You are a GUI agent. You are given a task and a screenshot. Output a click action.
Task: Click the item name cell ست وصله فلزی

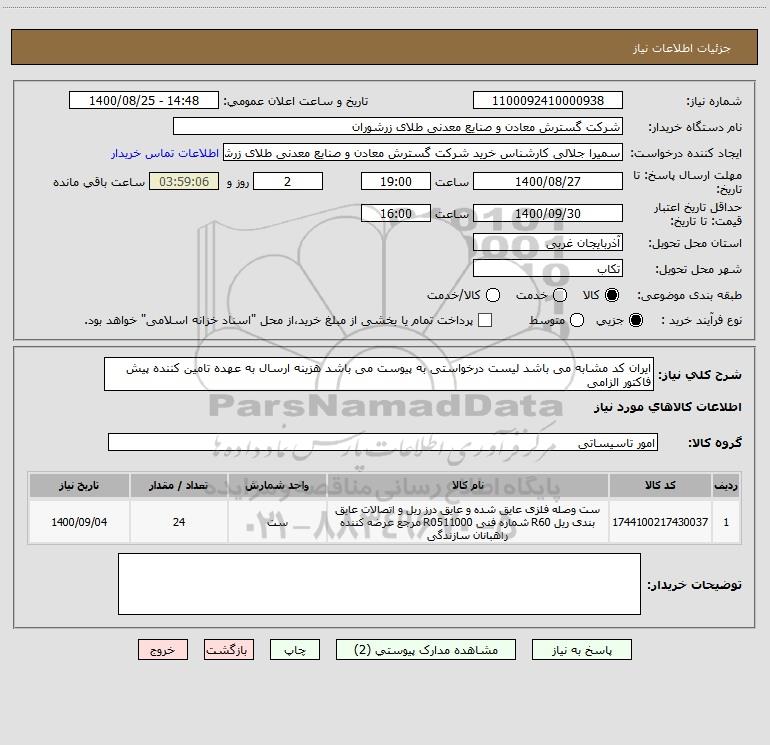click(468, 522)
